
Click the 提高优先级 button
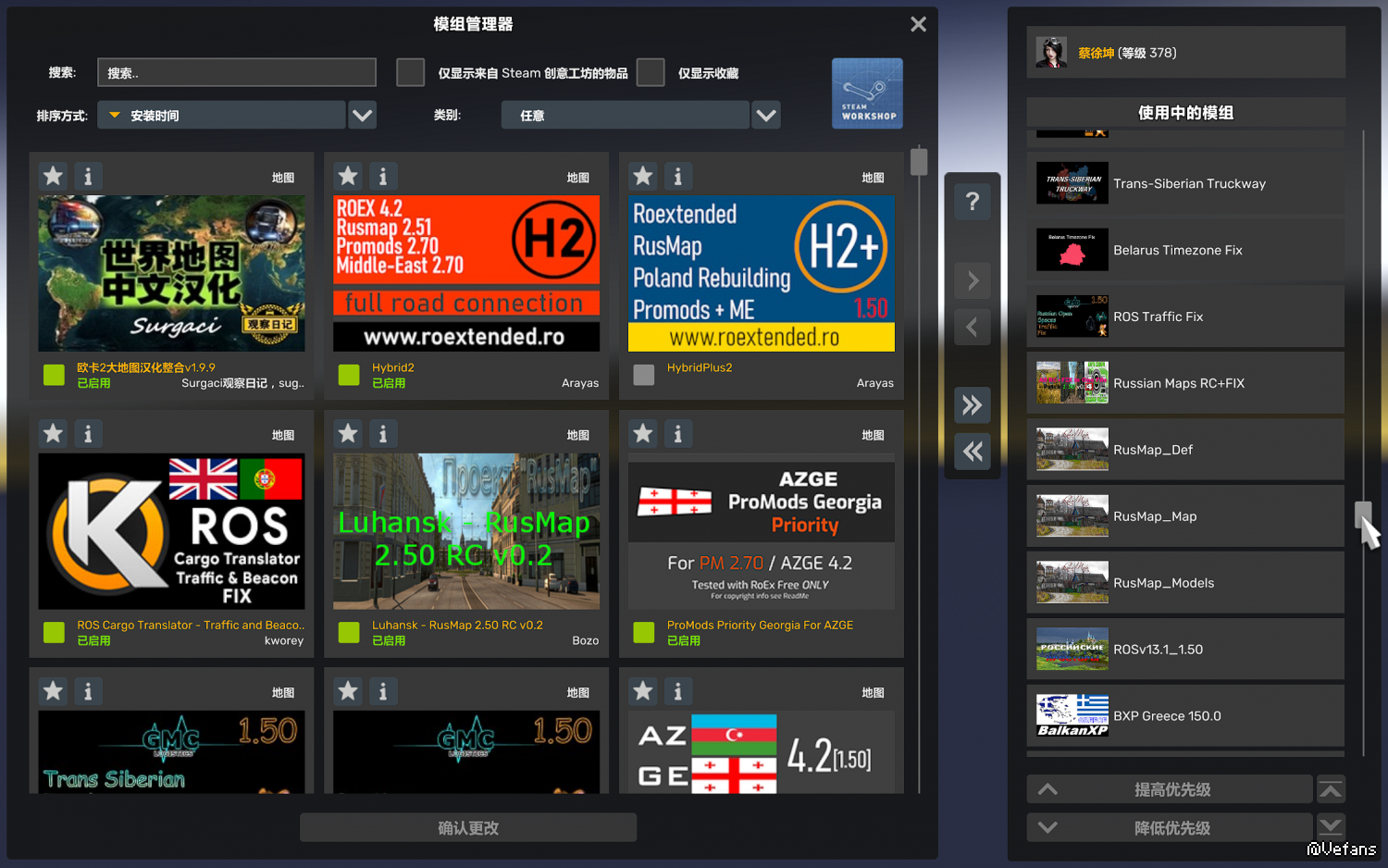point(1170,789)
